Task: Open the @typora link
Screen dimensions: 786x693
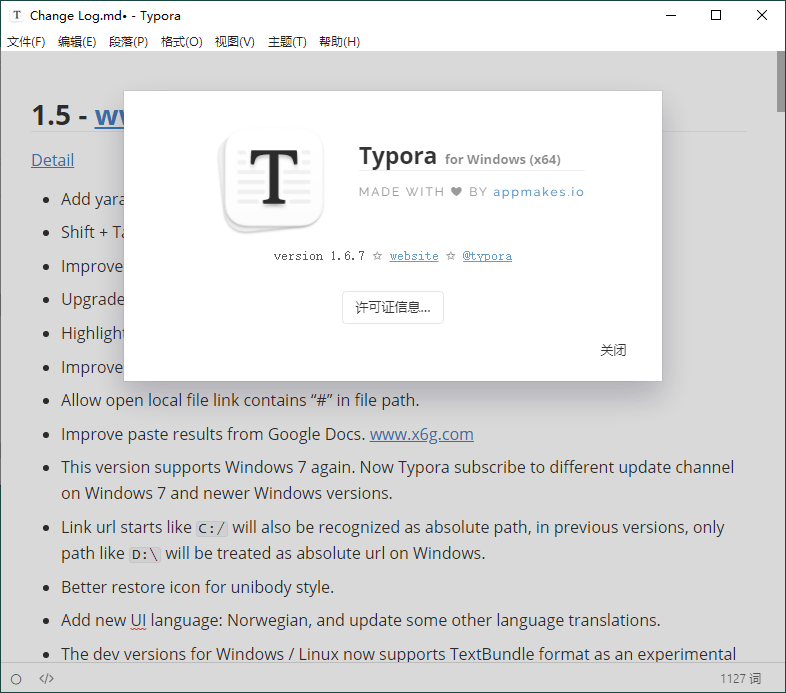Action: click(x=487, y=256)
